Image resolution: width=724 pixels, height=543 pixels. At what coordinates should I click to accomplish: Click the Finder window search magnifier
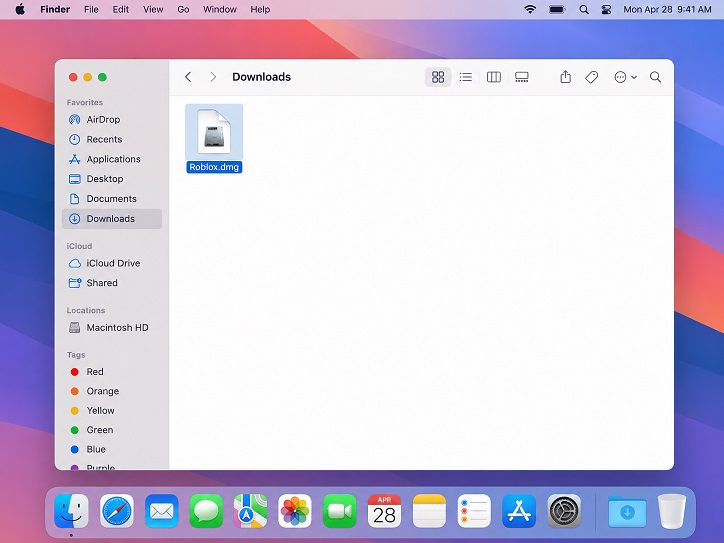point(655,77)
